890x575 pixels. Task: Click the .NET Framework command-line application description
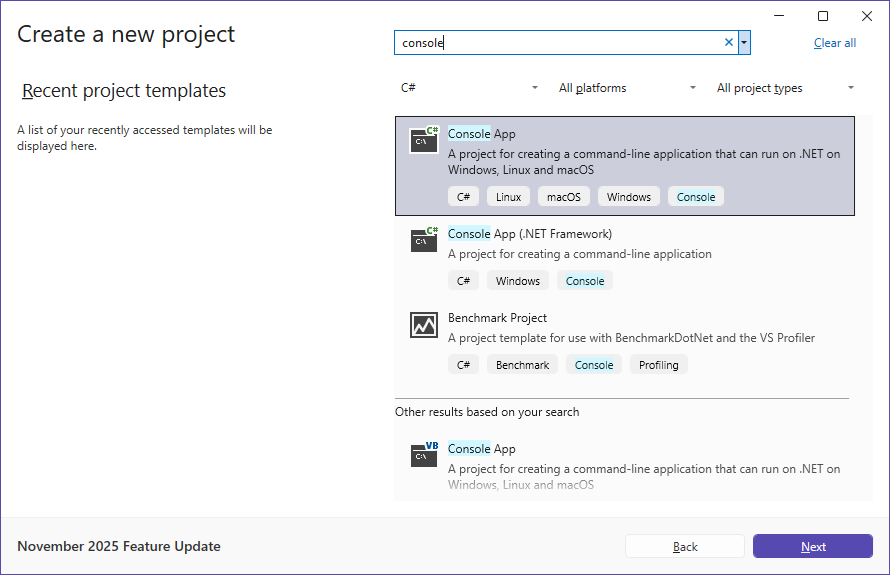(x=580, y=254)
